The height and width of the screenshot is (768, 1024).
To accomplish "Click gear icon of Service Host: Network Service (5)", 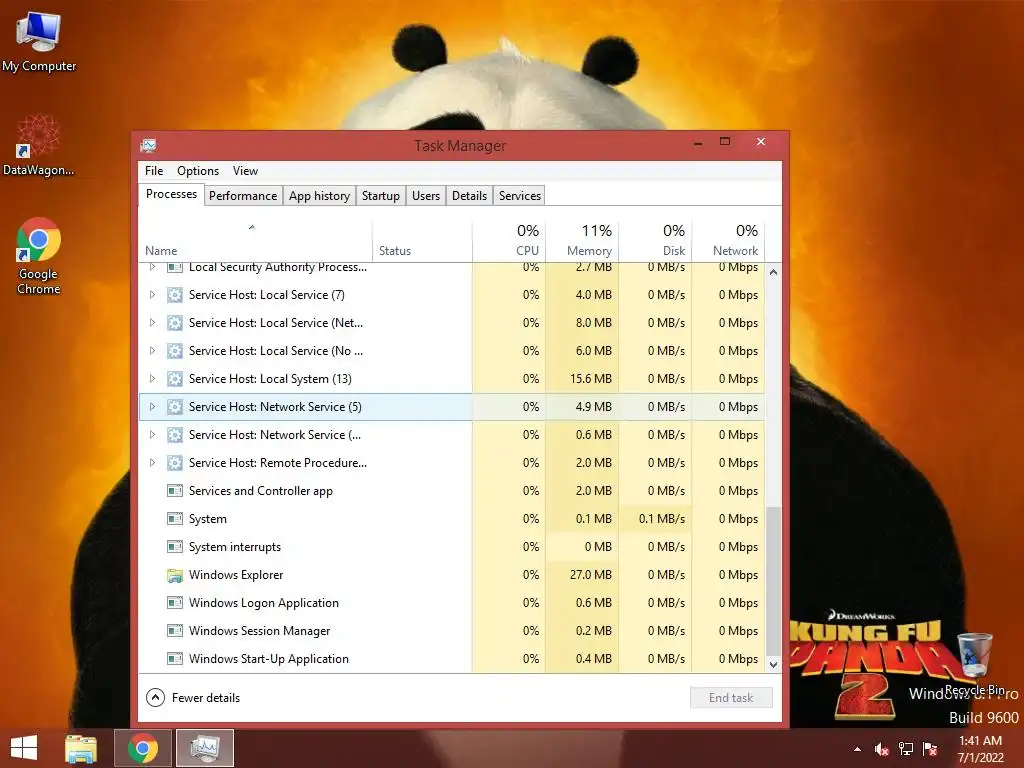I will 174,407.
